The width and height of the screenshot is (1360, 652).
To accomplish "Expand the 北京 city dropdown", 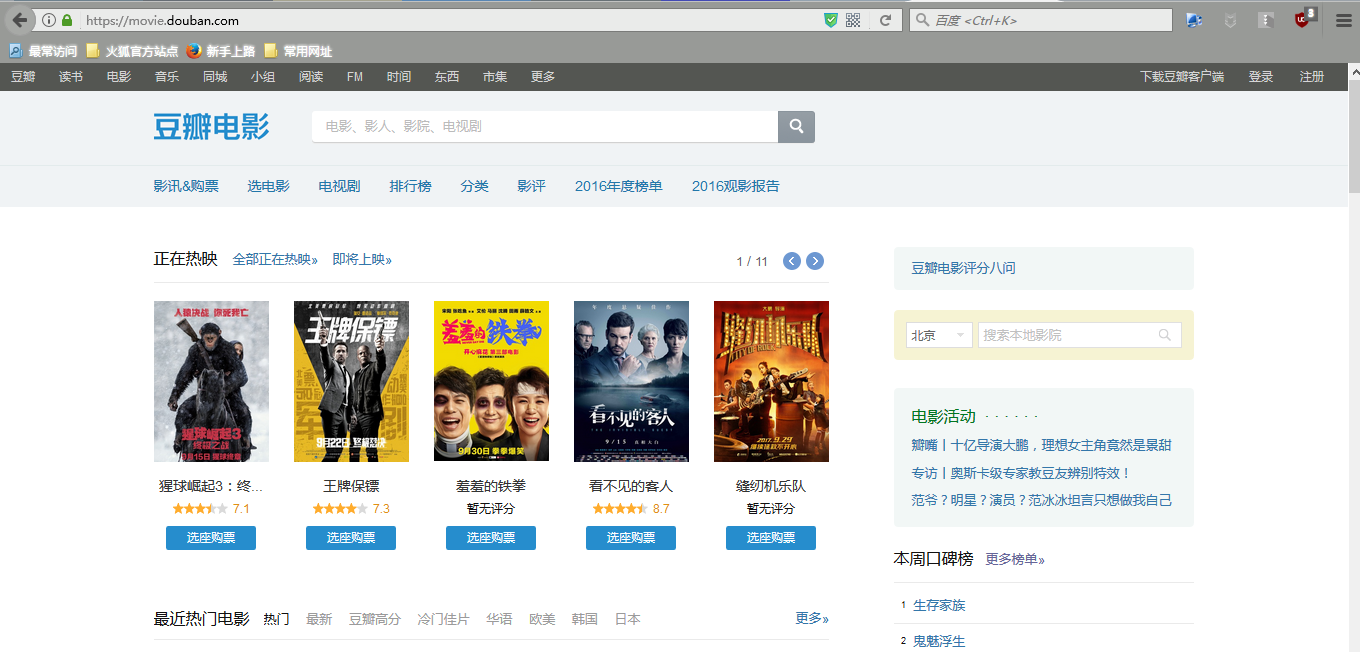I will [x=939, y=335].
